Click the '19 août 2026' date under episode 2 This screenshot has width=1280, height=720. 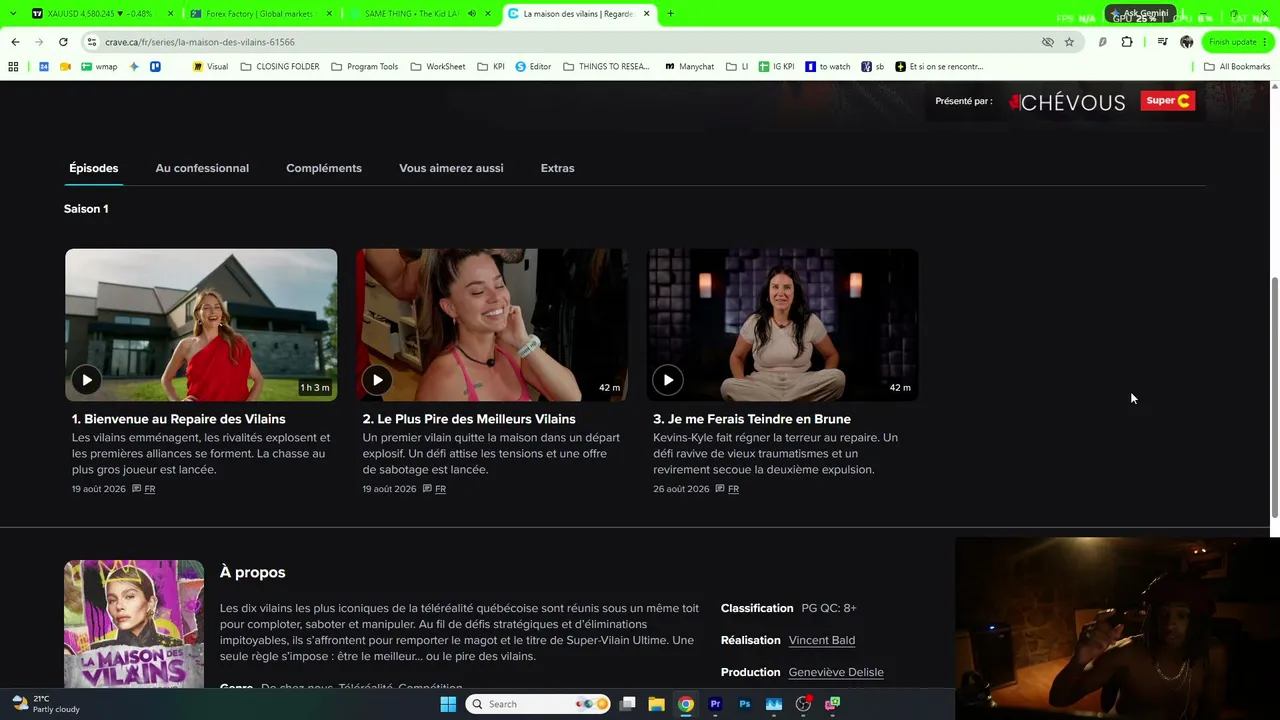389,489
